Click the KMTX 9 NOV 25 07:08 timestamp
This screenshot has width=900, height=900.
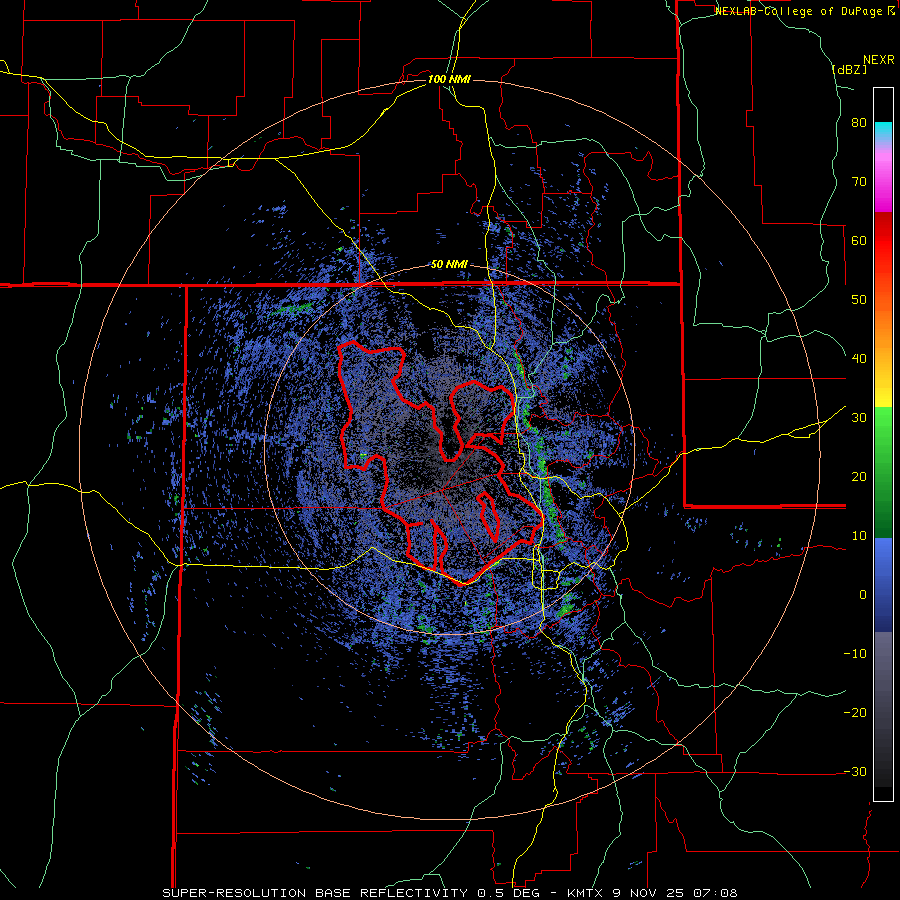[x=652, y=893]
